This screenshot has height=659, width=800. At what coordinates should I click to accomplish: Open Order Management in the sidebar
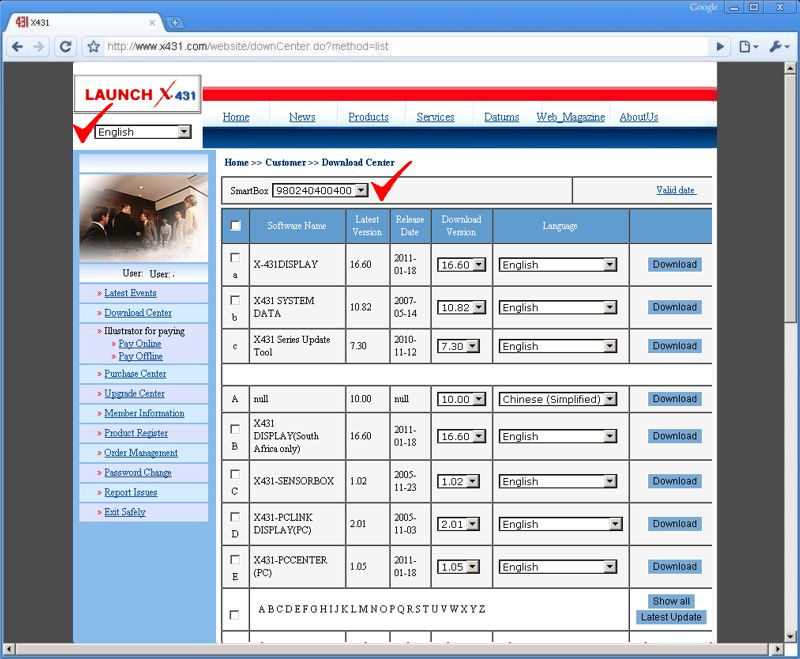pos(141,453)
